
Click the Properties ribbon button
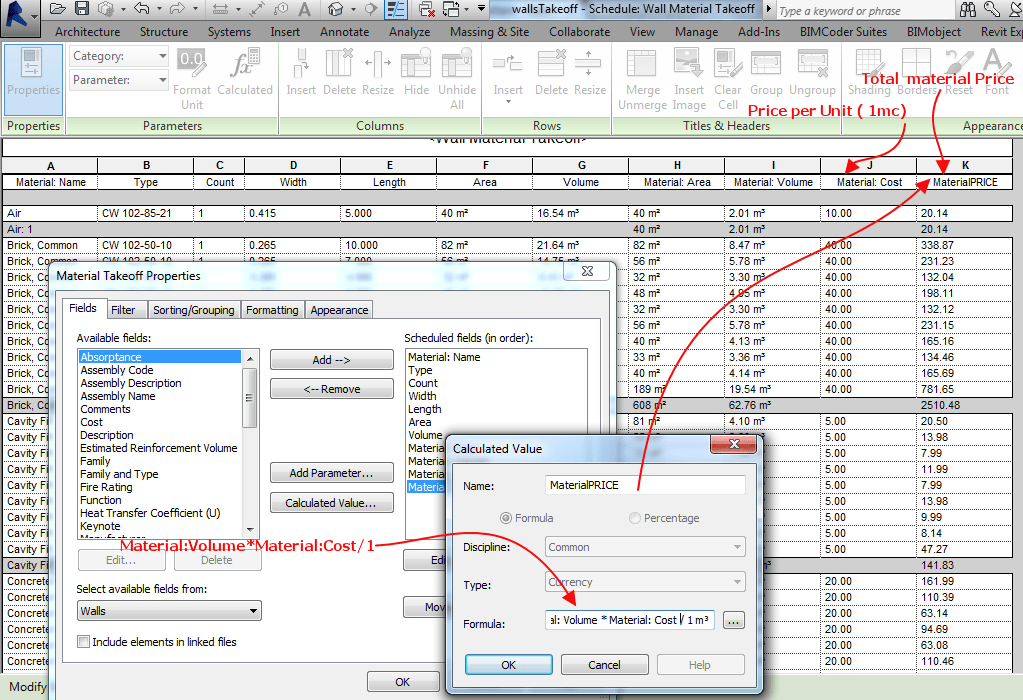pos(33,78)
